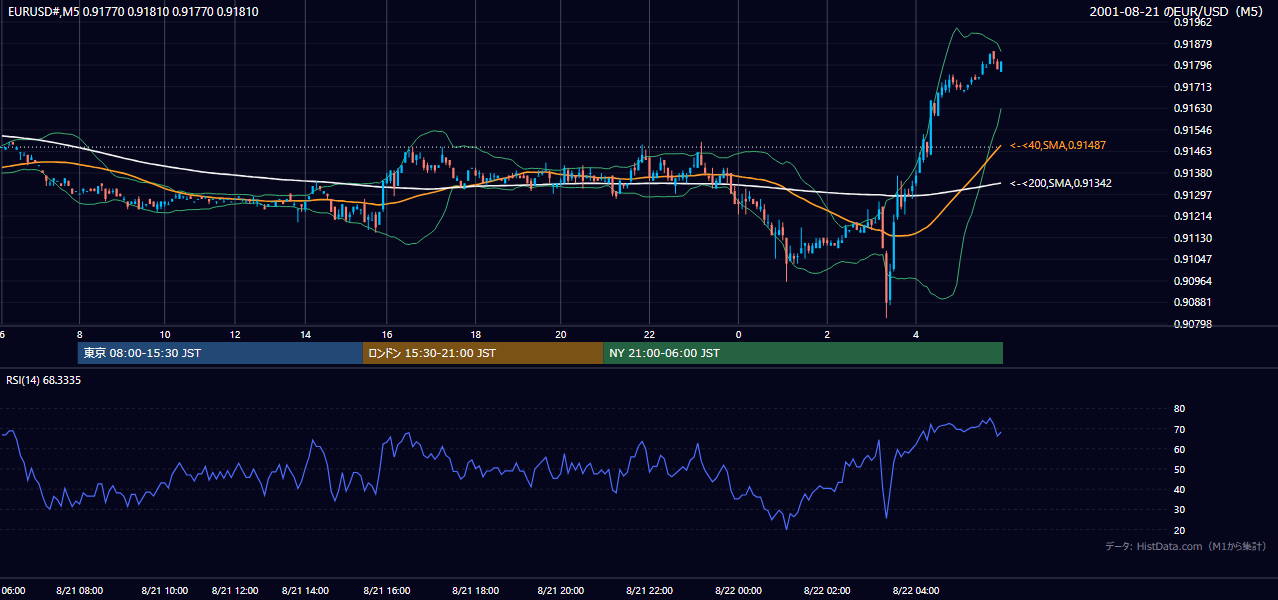Click the 8/21 14:00 bottom time label
Viewport: 1278px width, 600px height.
click(x=306, y=591)
